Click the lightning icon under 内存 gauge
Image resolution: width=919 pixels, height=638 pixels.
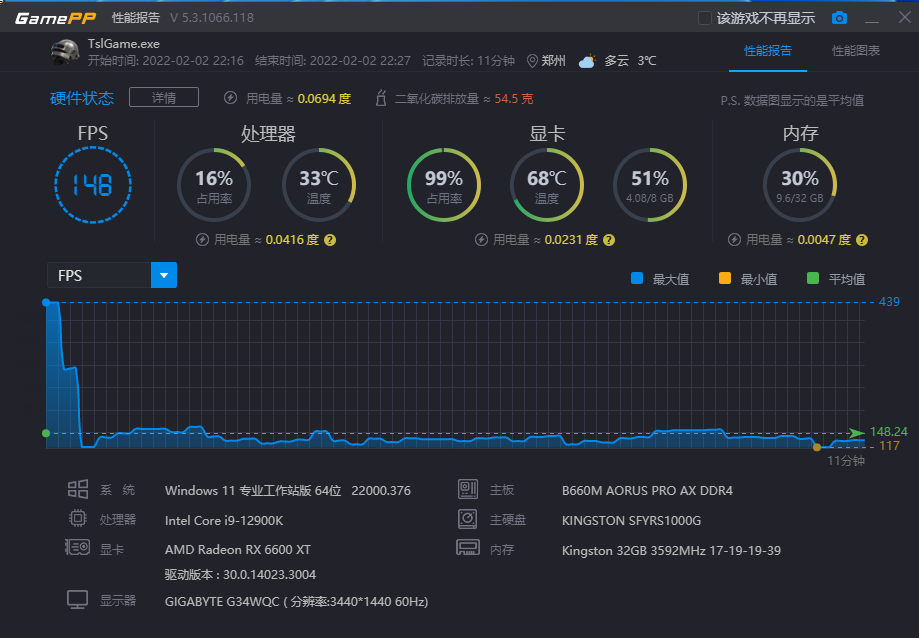tap(734, 240)
